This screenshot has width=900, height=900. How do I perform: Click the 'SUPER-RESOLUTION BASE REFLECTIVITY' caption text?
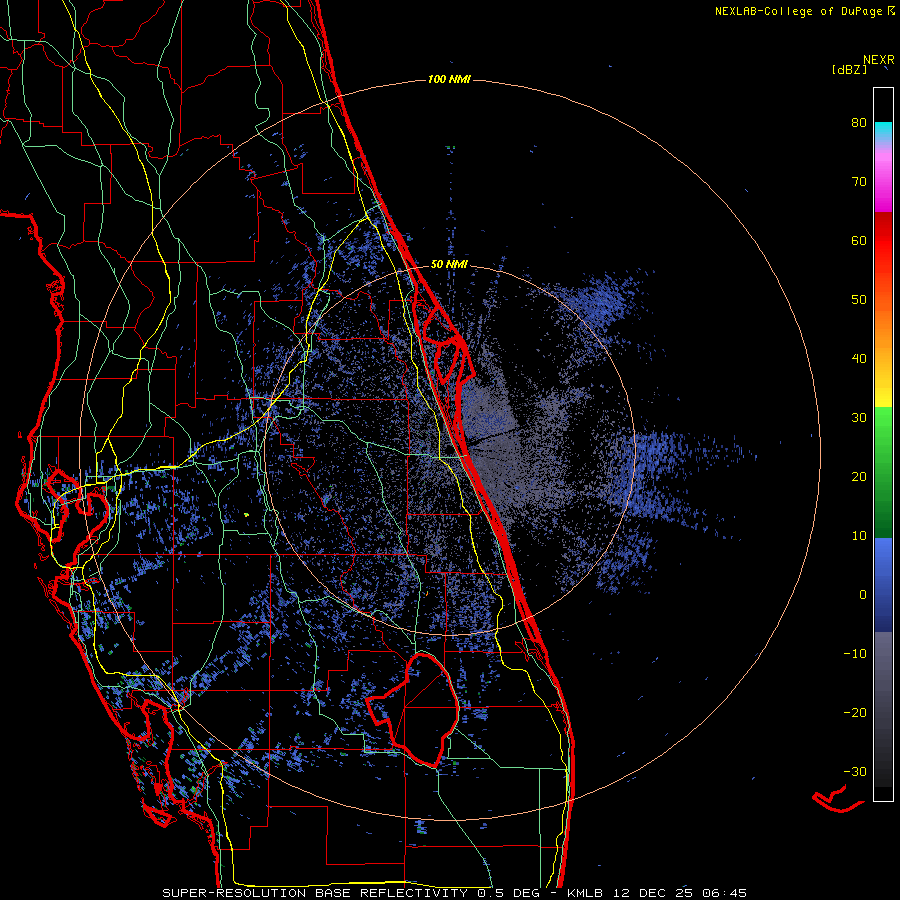315,893
